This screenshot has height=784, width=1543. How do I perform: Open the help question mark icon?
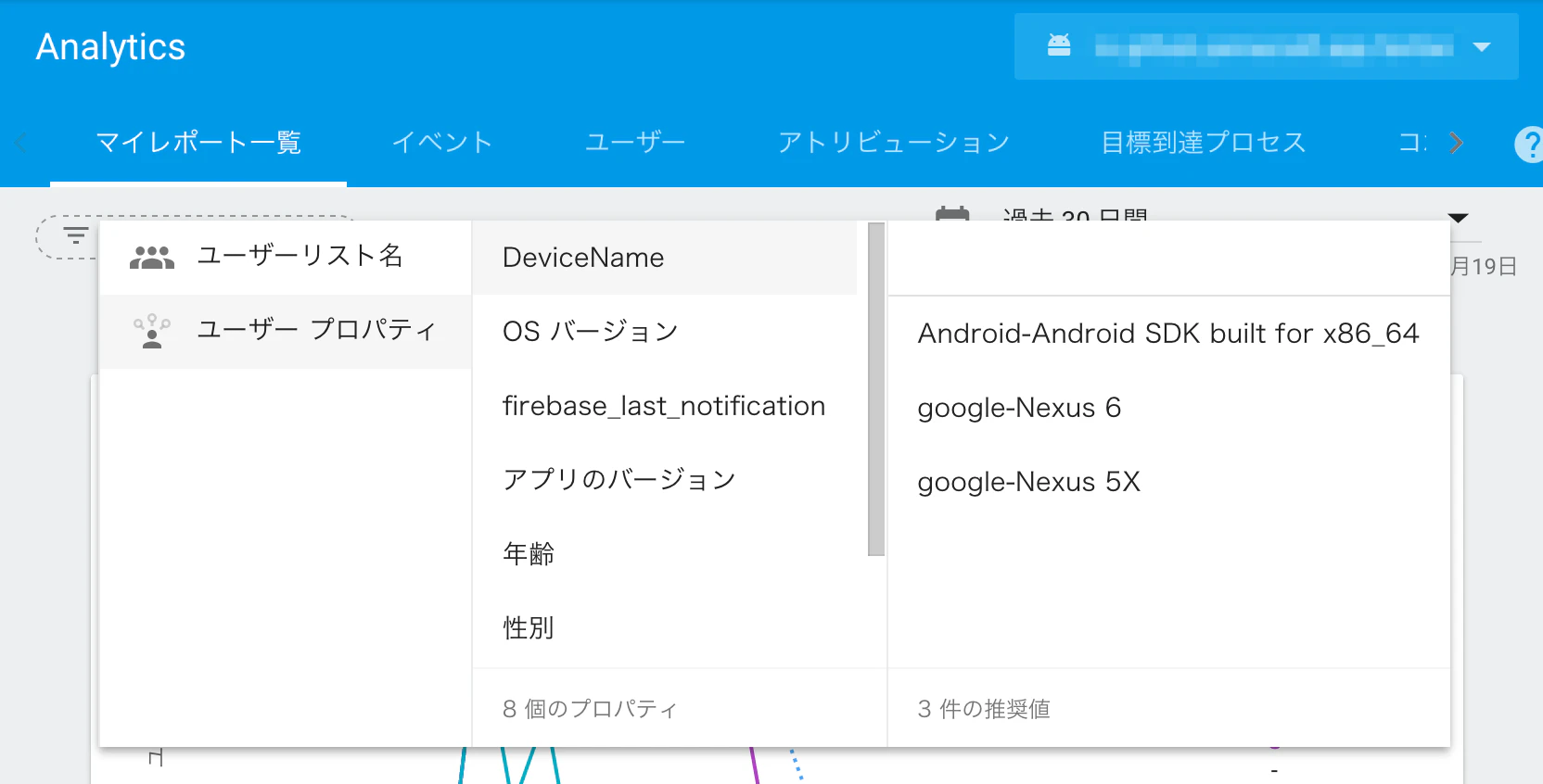[x=1529, y=144]
